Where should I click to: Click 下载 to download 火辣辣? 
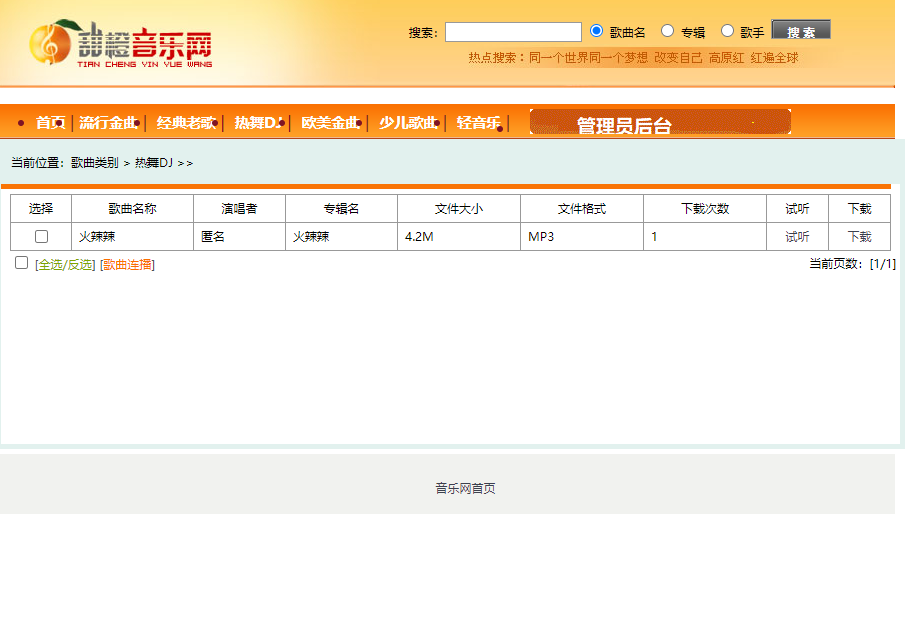click(860, 236)
